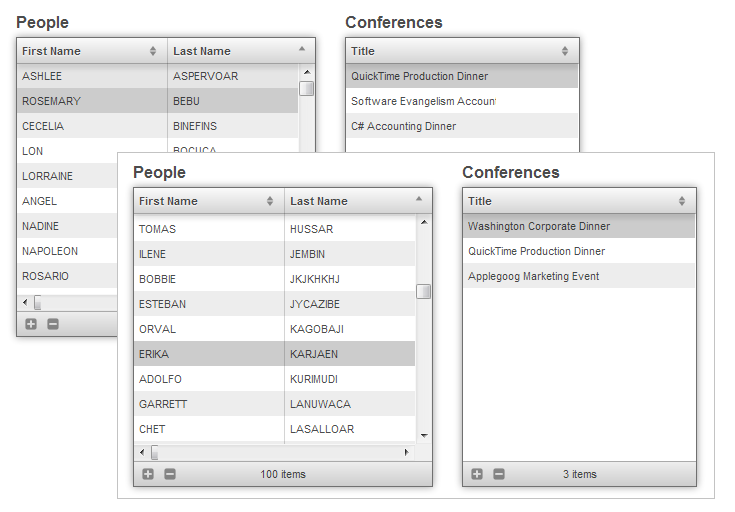Click down arrow of front People vertical scrollbar
The height and width of the screenshot is (512, 735).
click(x=424, y=435)
